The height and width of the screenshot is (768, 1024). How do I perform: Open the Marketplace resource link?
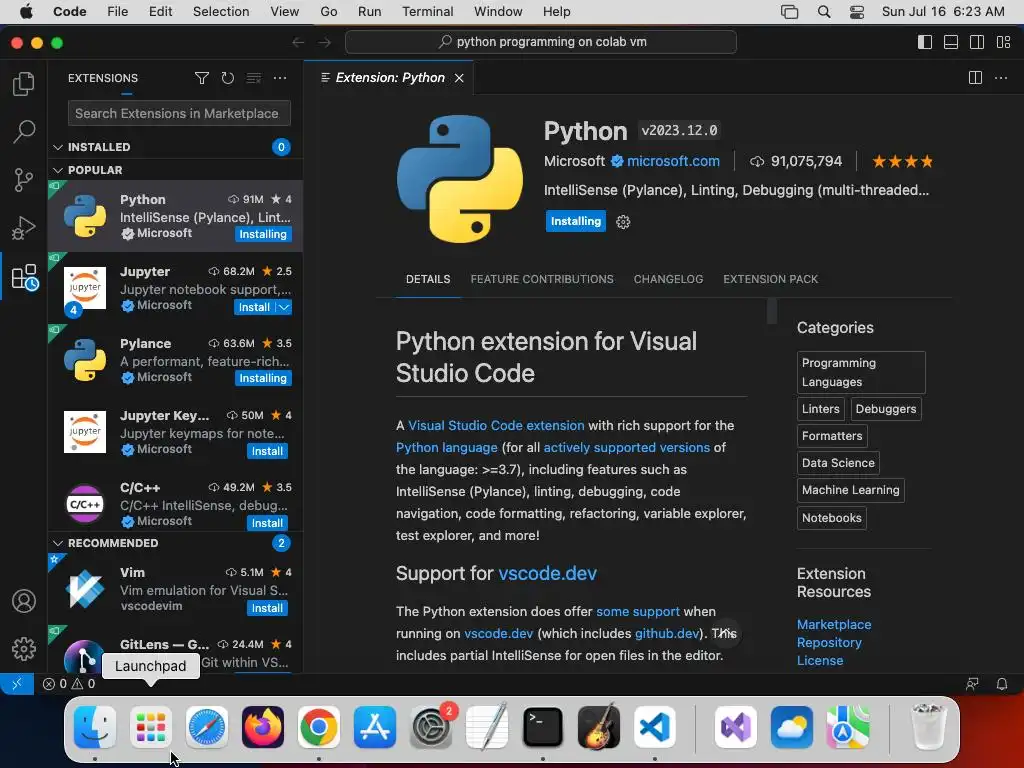[x=834, y=625]
